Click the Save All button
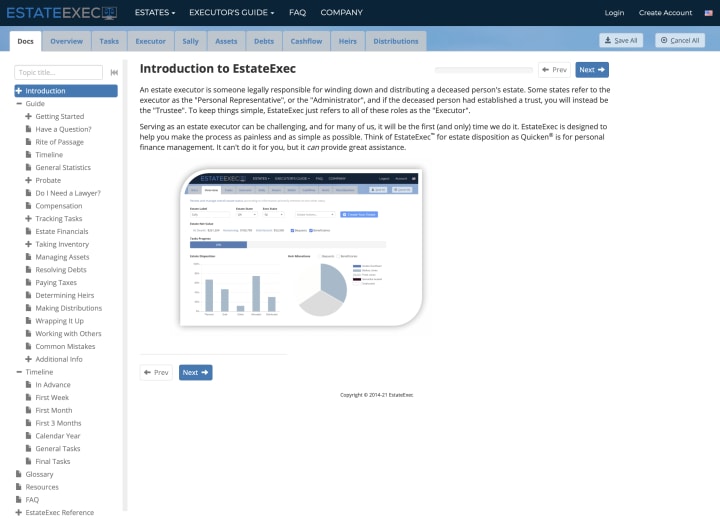 pyautogui.click(x=621, y=40)
